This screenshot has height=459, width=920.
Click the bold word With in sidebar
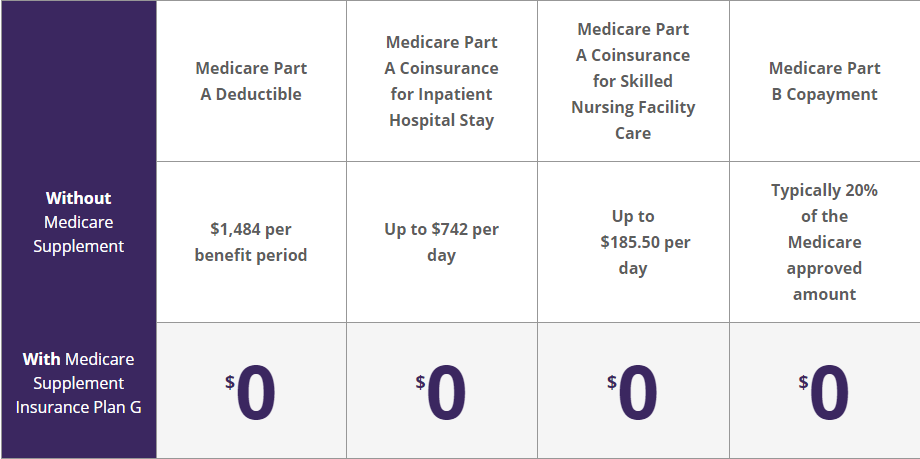[41, 359]
